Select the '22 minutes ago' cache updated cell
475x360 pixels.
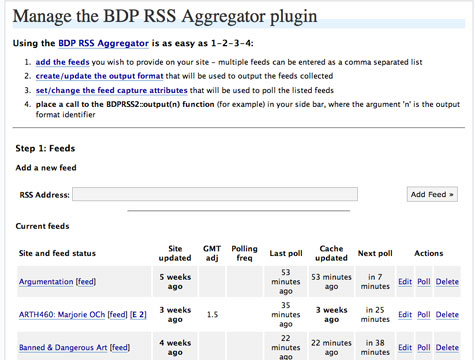click(x=331, y=347)
